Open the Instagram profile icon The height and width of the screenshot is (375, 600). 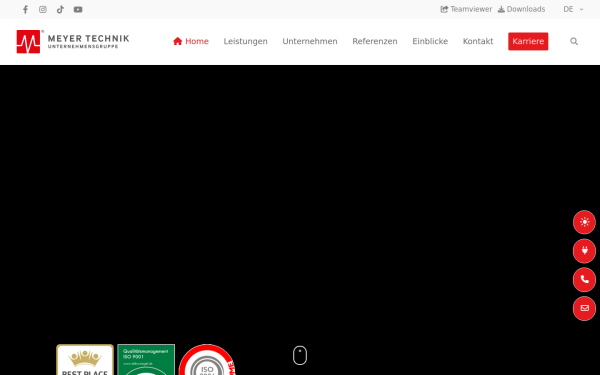43,10
